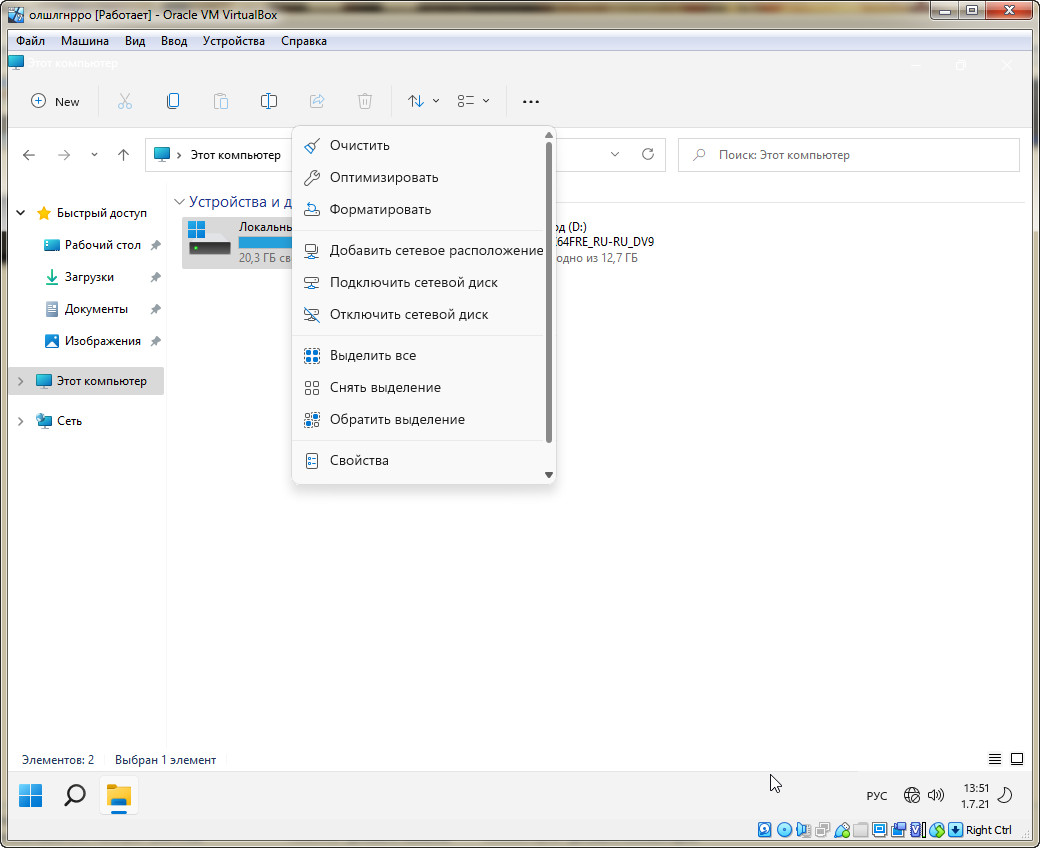Viewport: 1040px width, 848px height.
Task: Collapse the Быстрый доступ section
Action: [x=21, y=213]
